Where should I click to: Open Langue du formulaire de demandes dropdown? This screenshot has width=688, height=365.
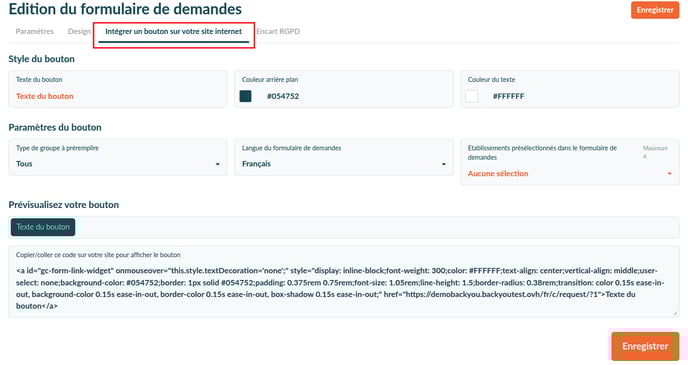pos(344,157)
